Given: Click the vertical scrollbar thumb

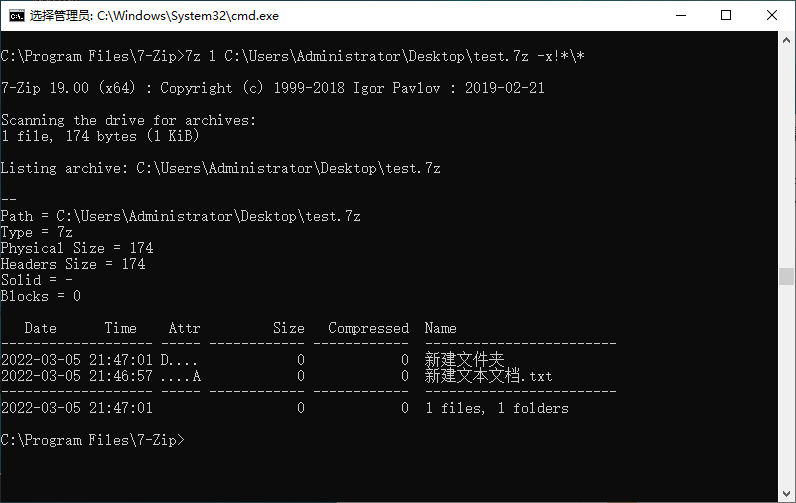Looking at the screenshot, I should (787, 277).
